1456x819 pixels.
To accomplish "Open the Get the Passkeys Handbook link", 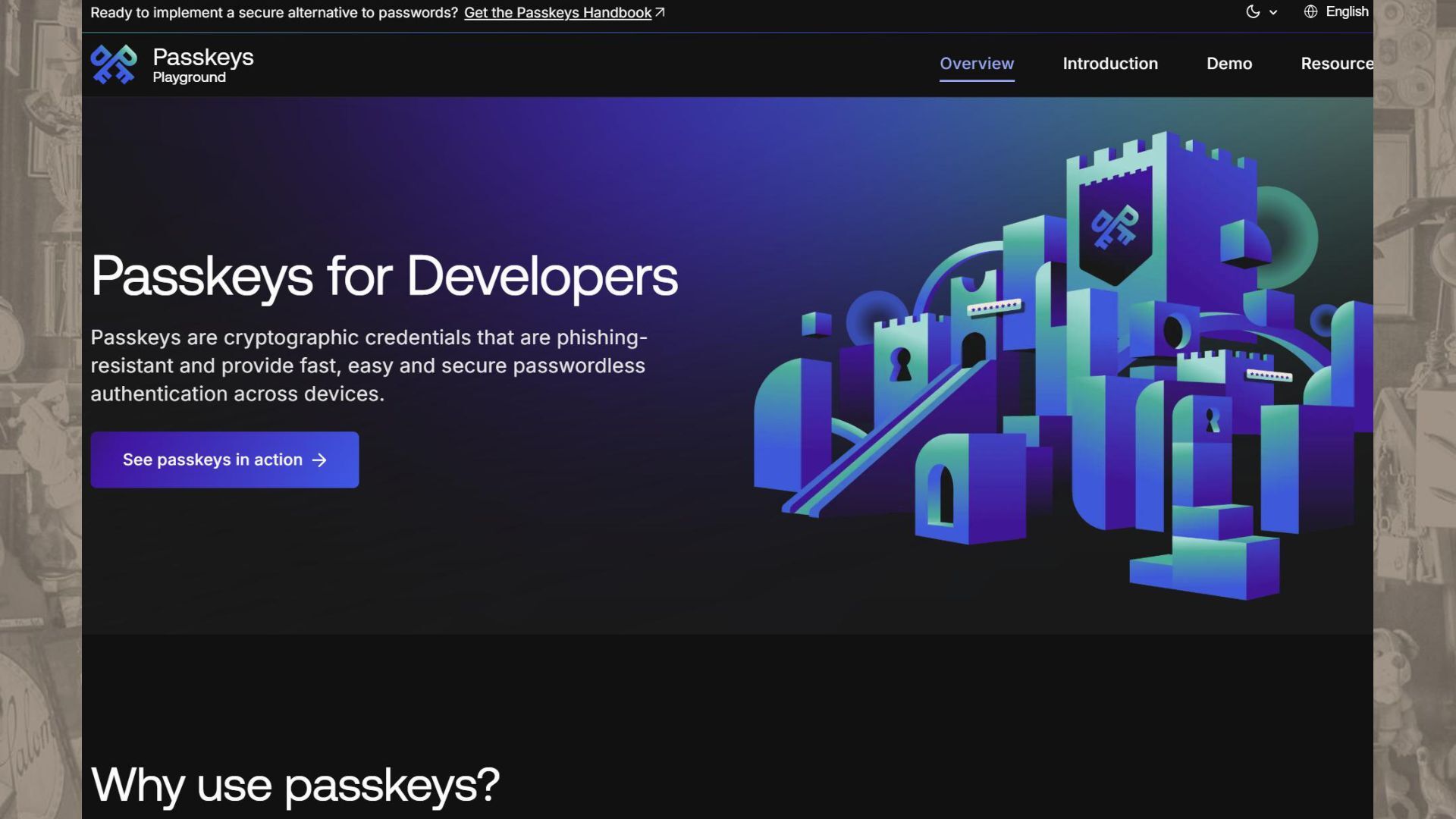I will pyautogui.click(x=557, y=13).
